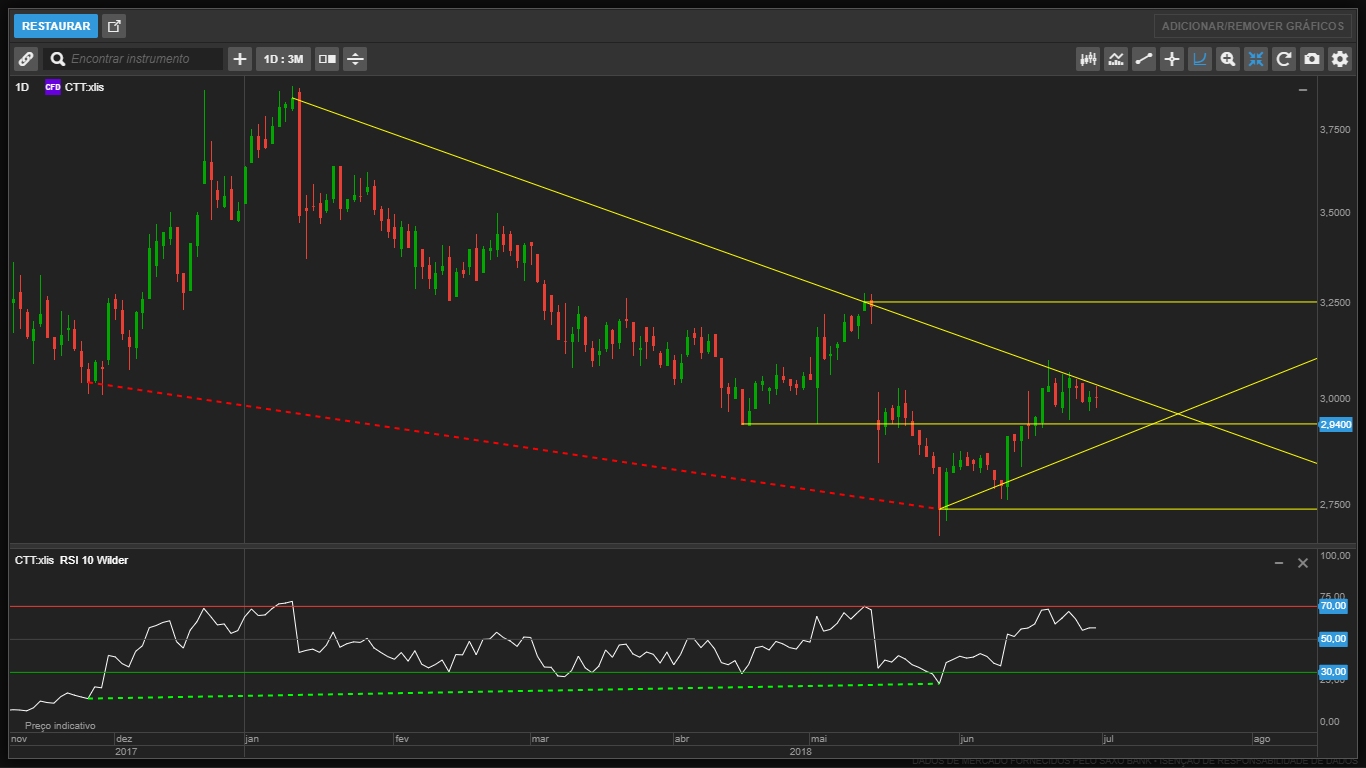This screenshot has width=1366, height=768.
Task: Click the mai label on the time axis
Action: coord(819,739)
